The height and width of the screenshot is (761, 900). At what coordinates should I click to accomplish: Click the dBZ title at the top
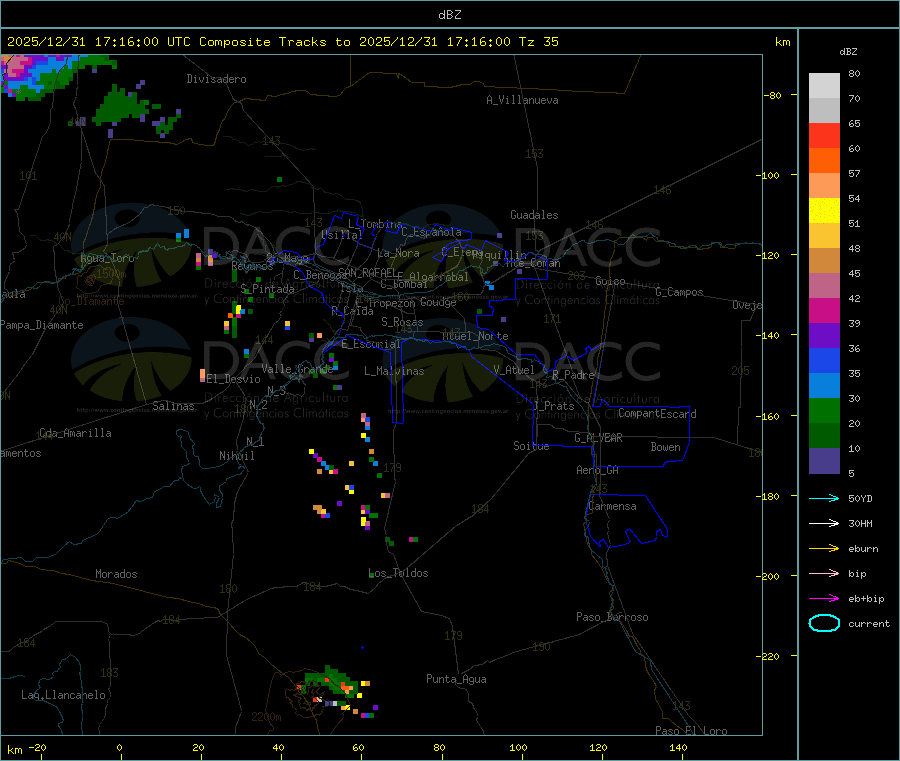coord(449,15)
